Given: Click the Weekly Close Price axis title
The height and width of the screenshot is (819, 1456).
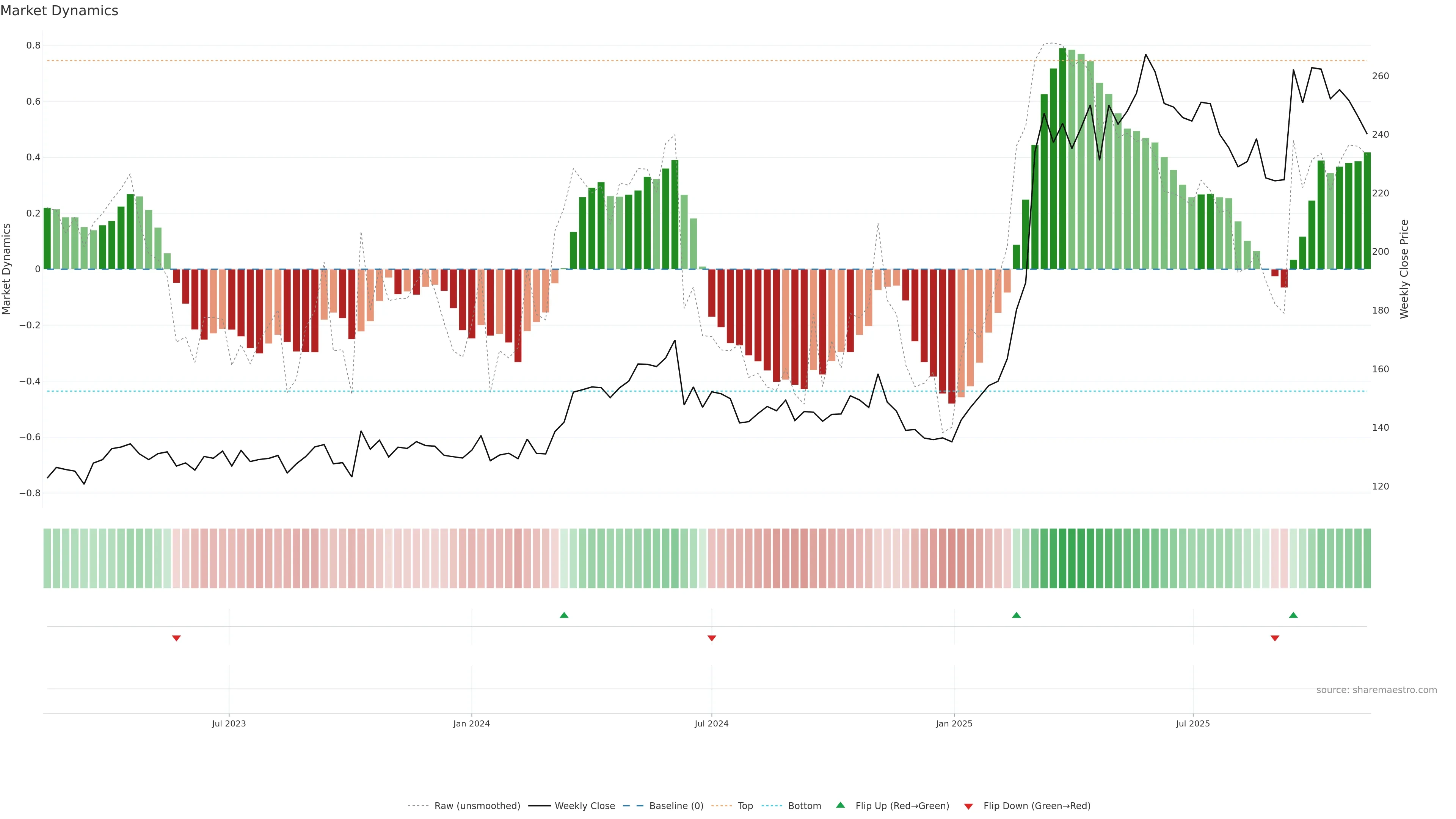Looking at the screenshot, I should pos(1404,269).
